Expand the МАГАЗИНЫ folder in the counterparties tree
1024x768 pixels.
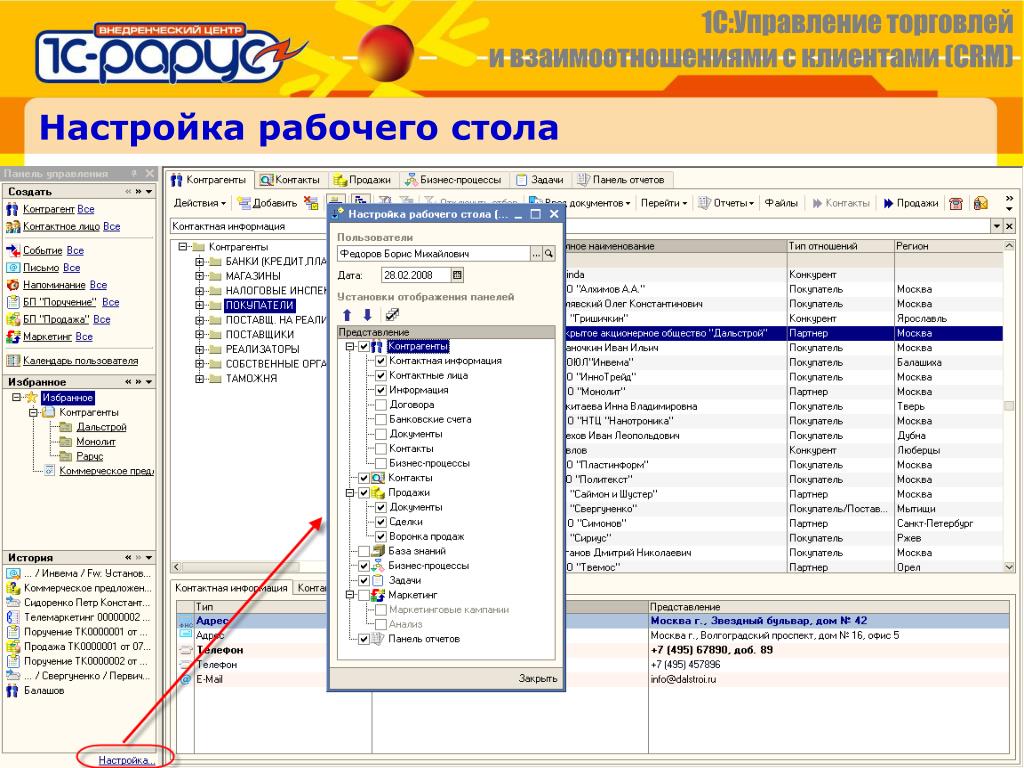tap(200, 276)
